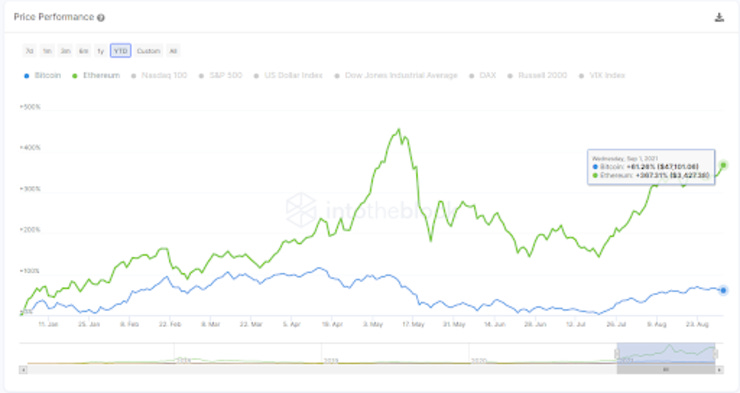
Task: Click the 5. Apr x-axis label
Action: click(292, 325)
